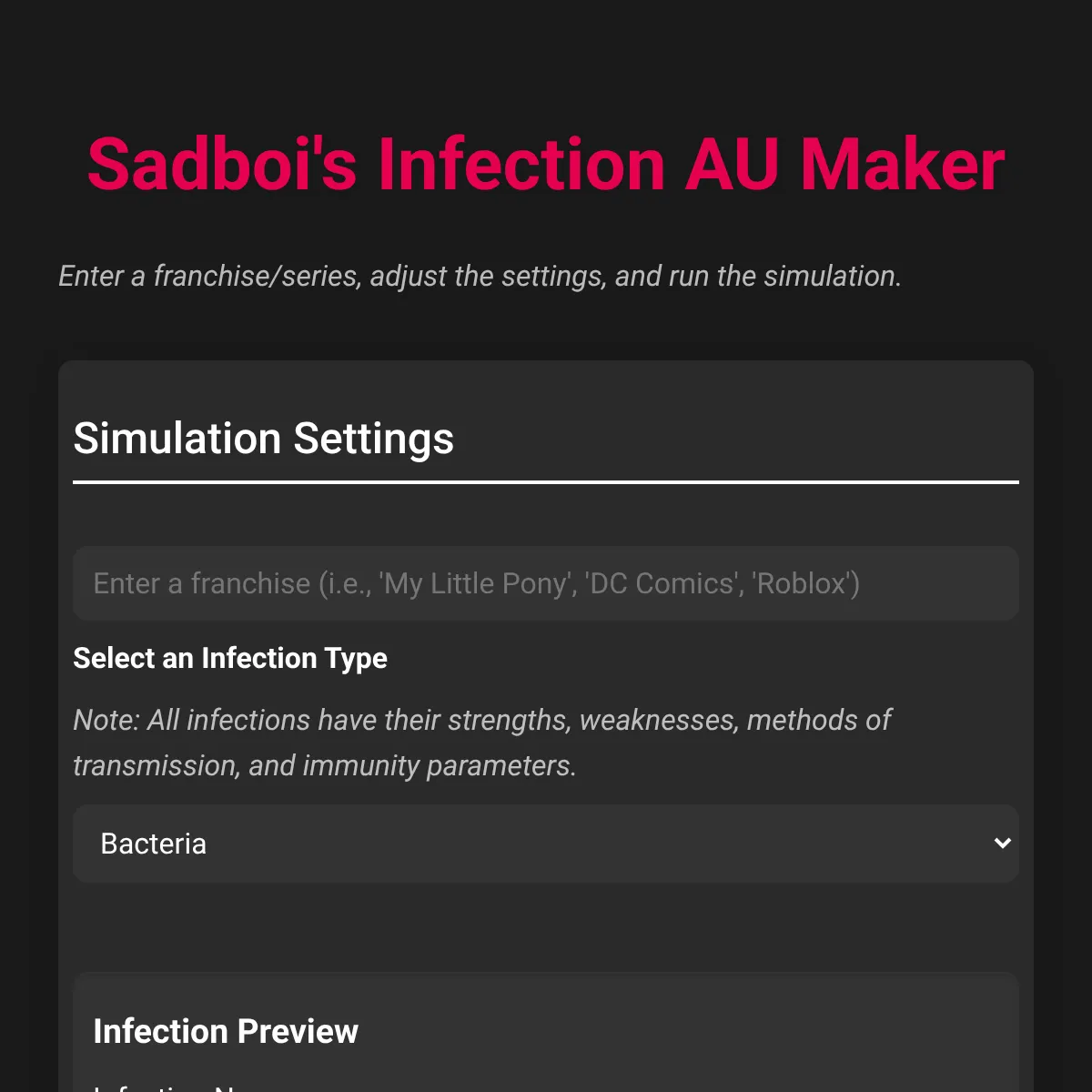Image resolution: width=1092 pixels, height=1092 pixels.
Task: Click empty space right of 'Simulation Settings' heading
Action: pos(728,439)
